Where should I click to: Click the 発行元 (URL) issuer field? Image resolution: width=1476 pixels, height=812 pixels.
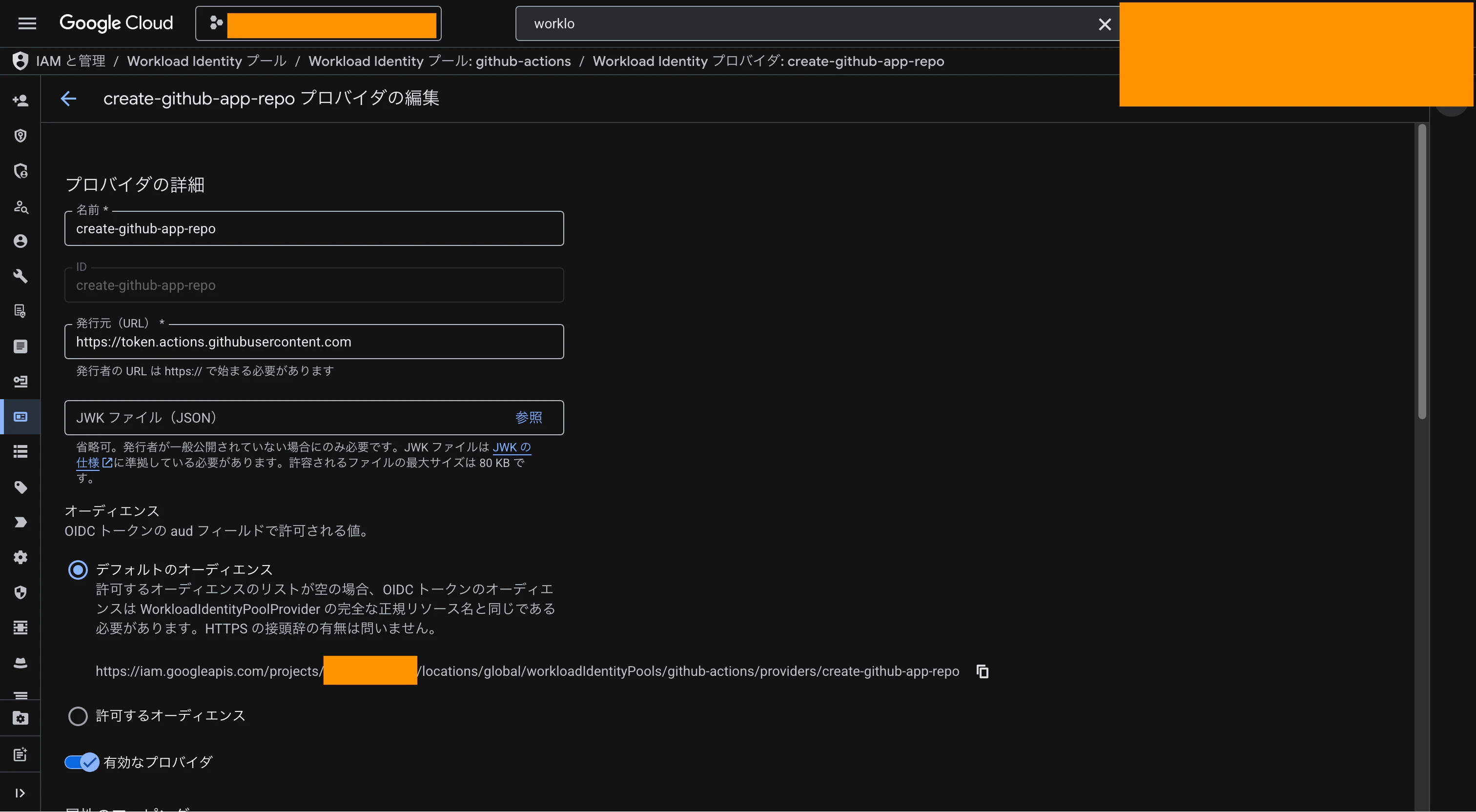[314, 342]
